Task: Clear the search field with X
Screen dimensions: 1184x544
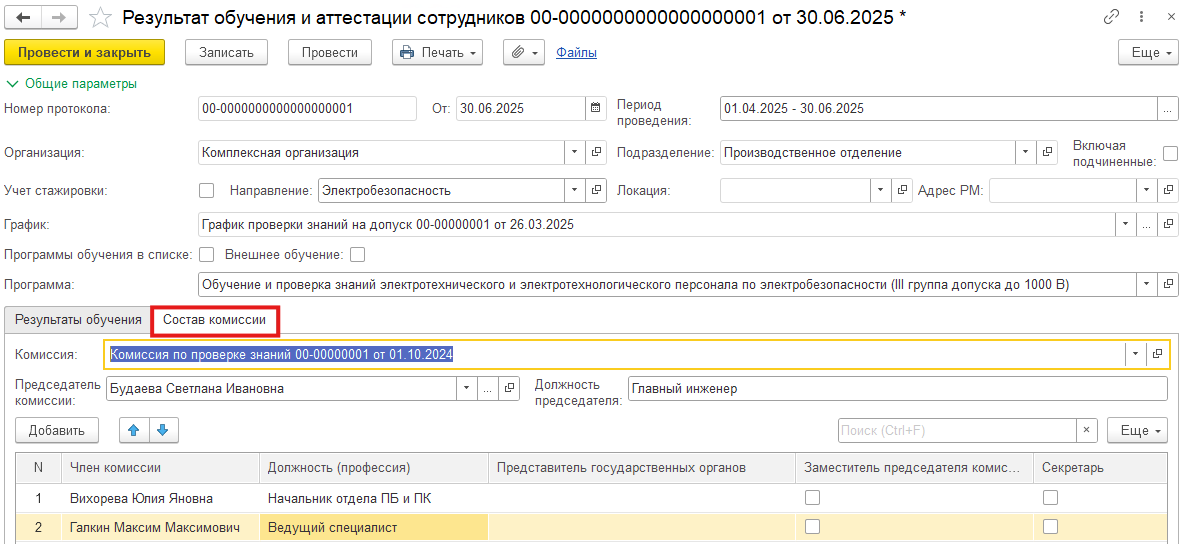Action: click(1087, 430)
